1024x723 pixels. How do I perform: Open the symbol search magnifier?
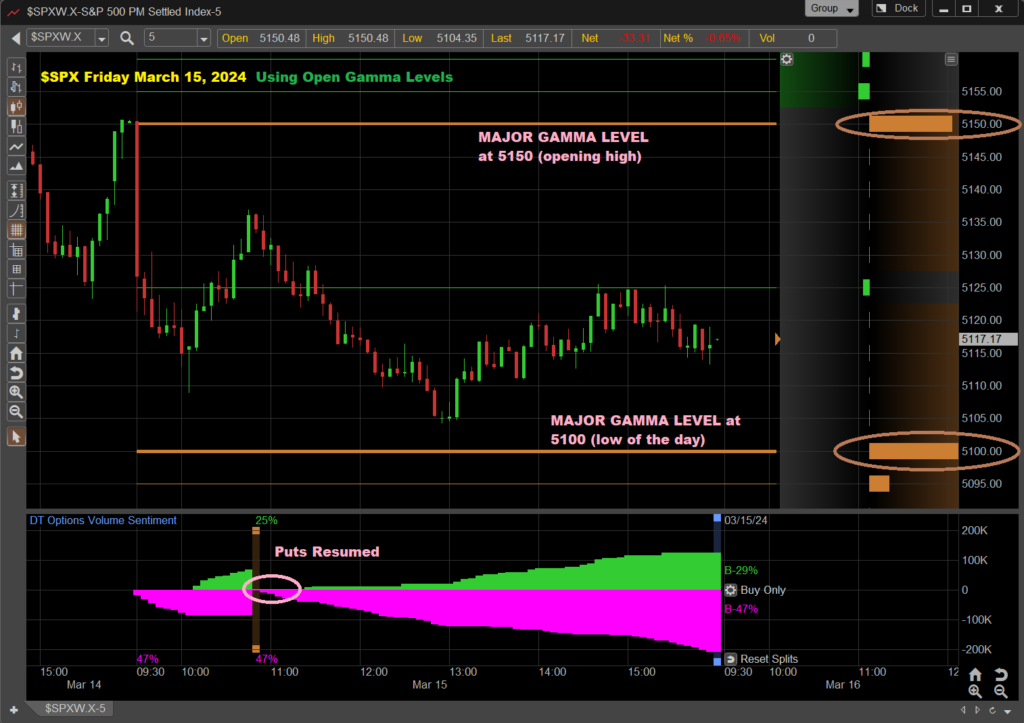coord(127,39)
